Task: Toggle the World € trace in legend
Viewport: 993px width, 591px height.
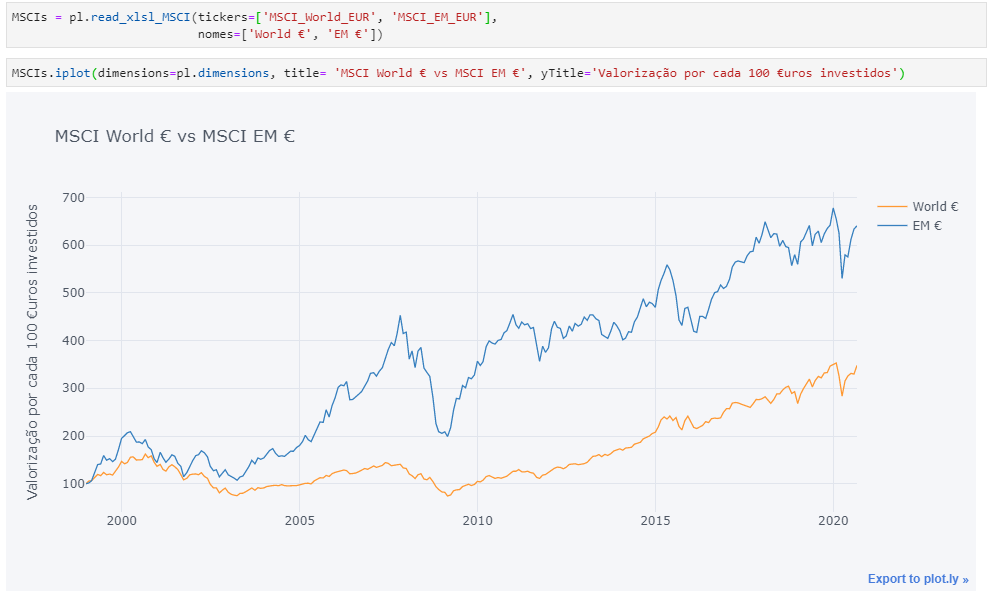Action: (935, 206)
